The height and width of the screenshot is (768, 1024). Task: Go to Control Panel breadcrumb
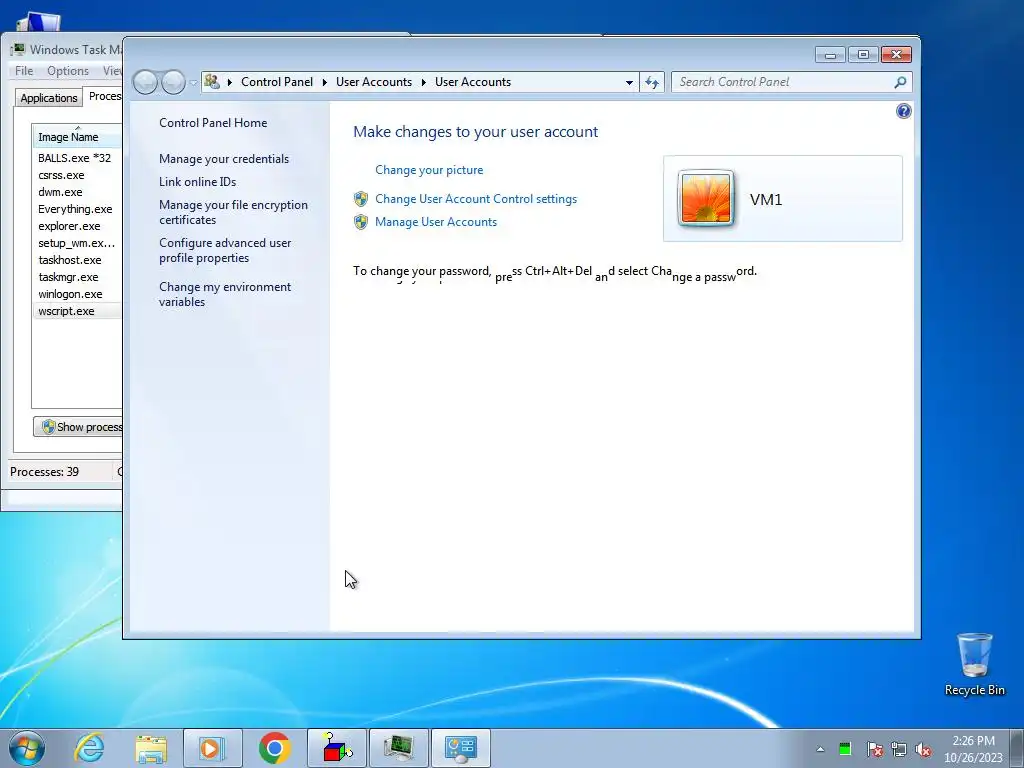[x=277, y=82]
